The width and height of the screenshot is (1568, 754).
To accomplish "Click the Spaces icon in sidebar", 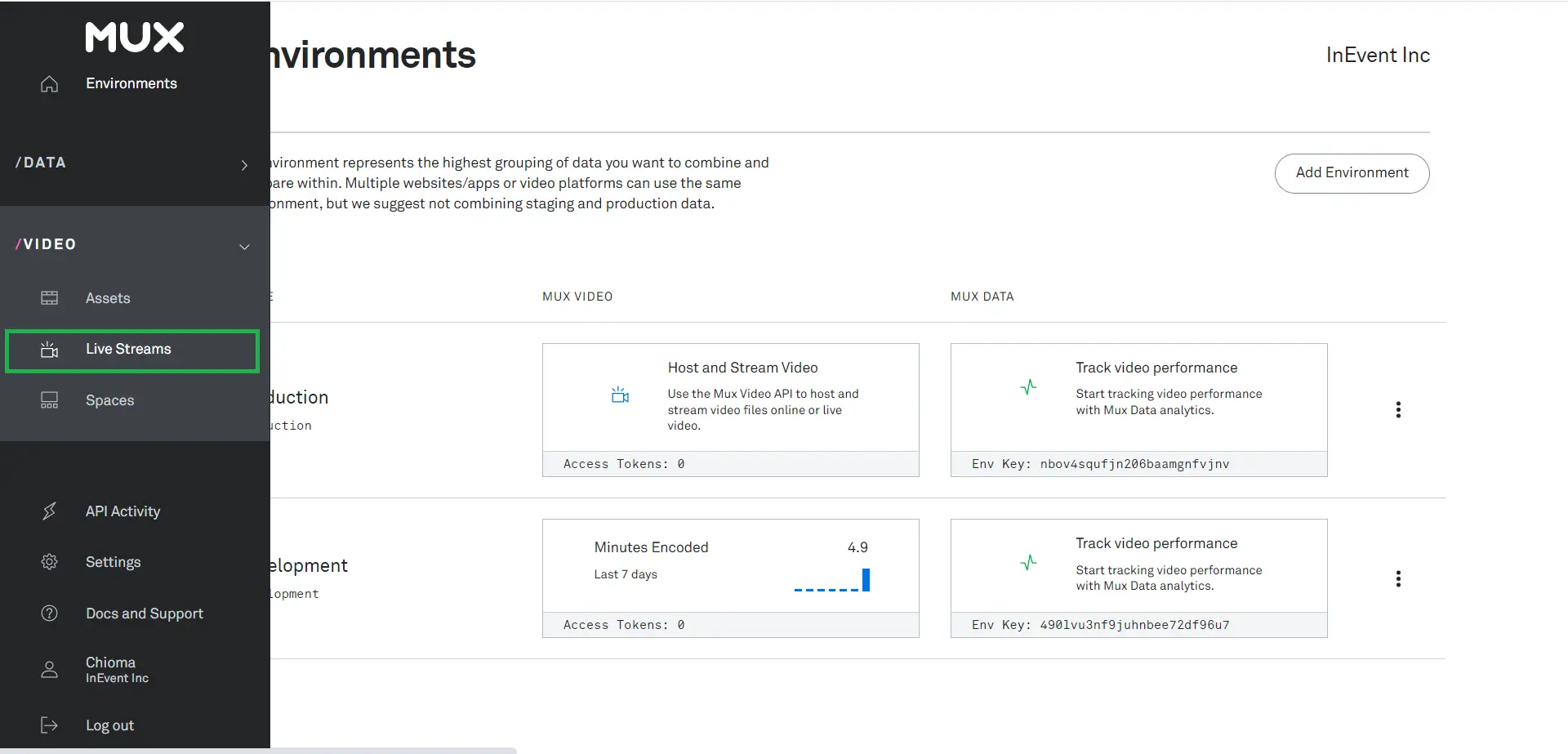I will tap(49, 400).
